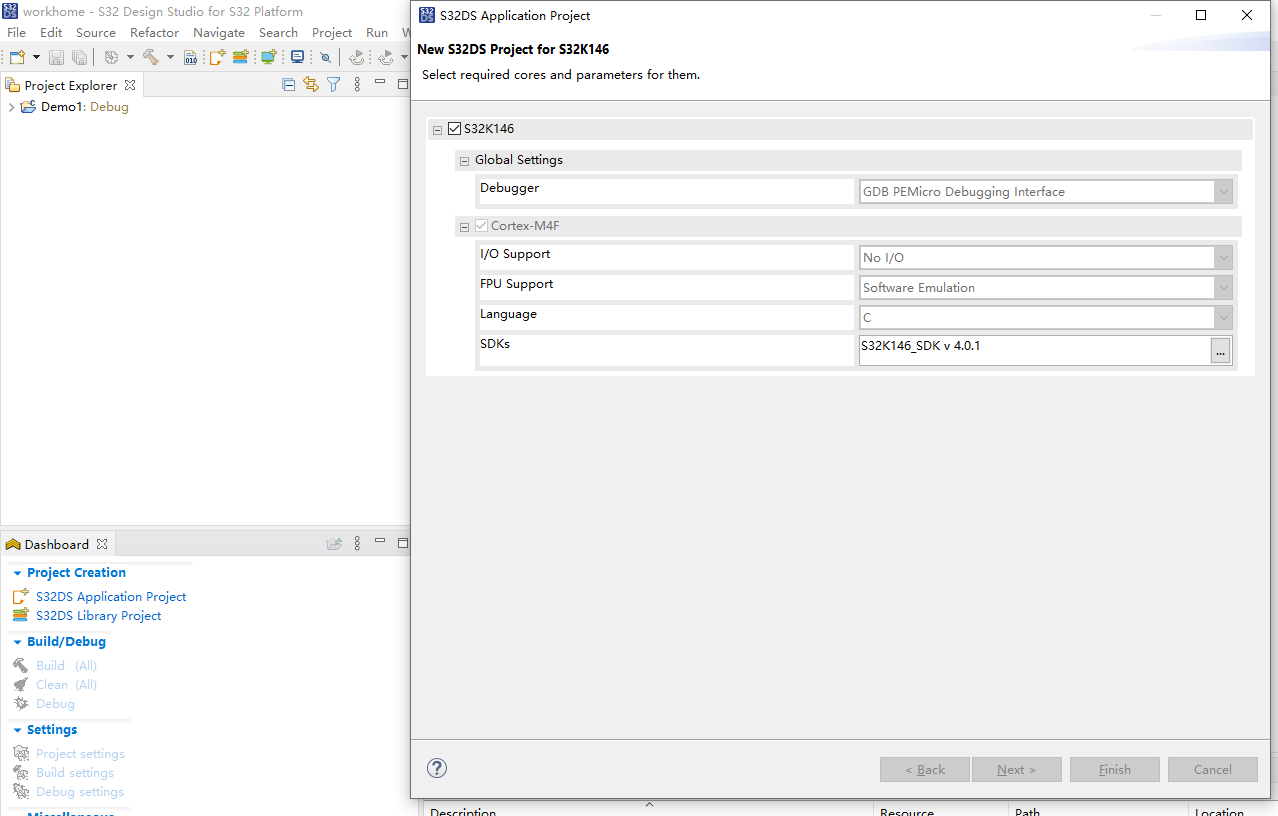Open the FPU Support dropdown
Viewport: 1278px width, 816px height.
1223,287
